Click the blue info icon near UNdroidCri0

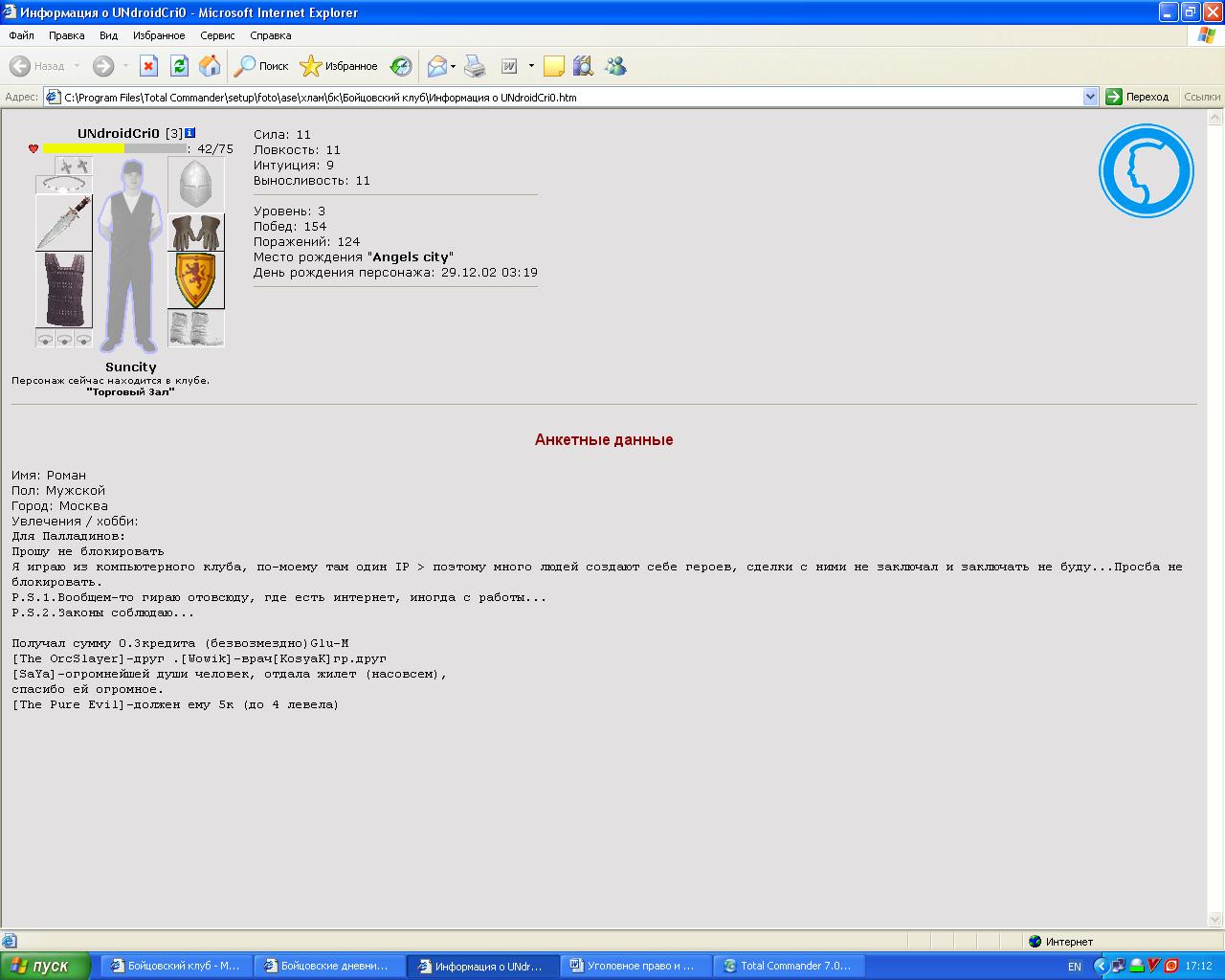click(x=189, y=133)
